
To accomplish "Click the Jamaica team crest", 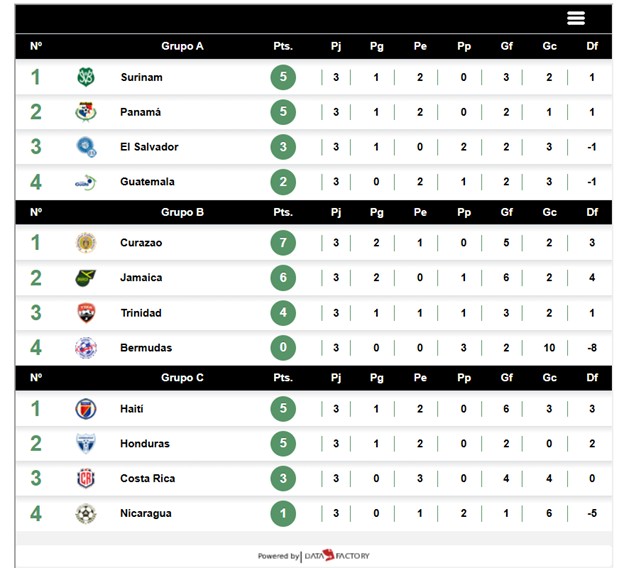I will [x=86, y=278].
